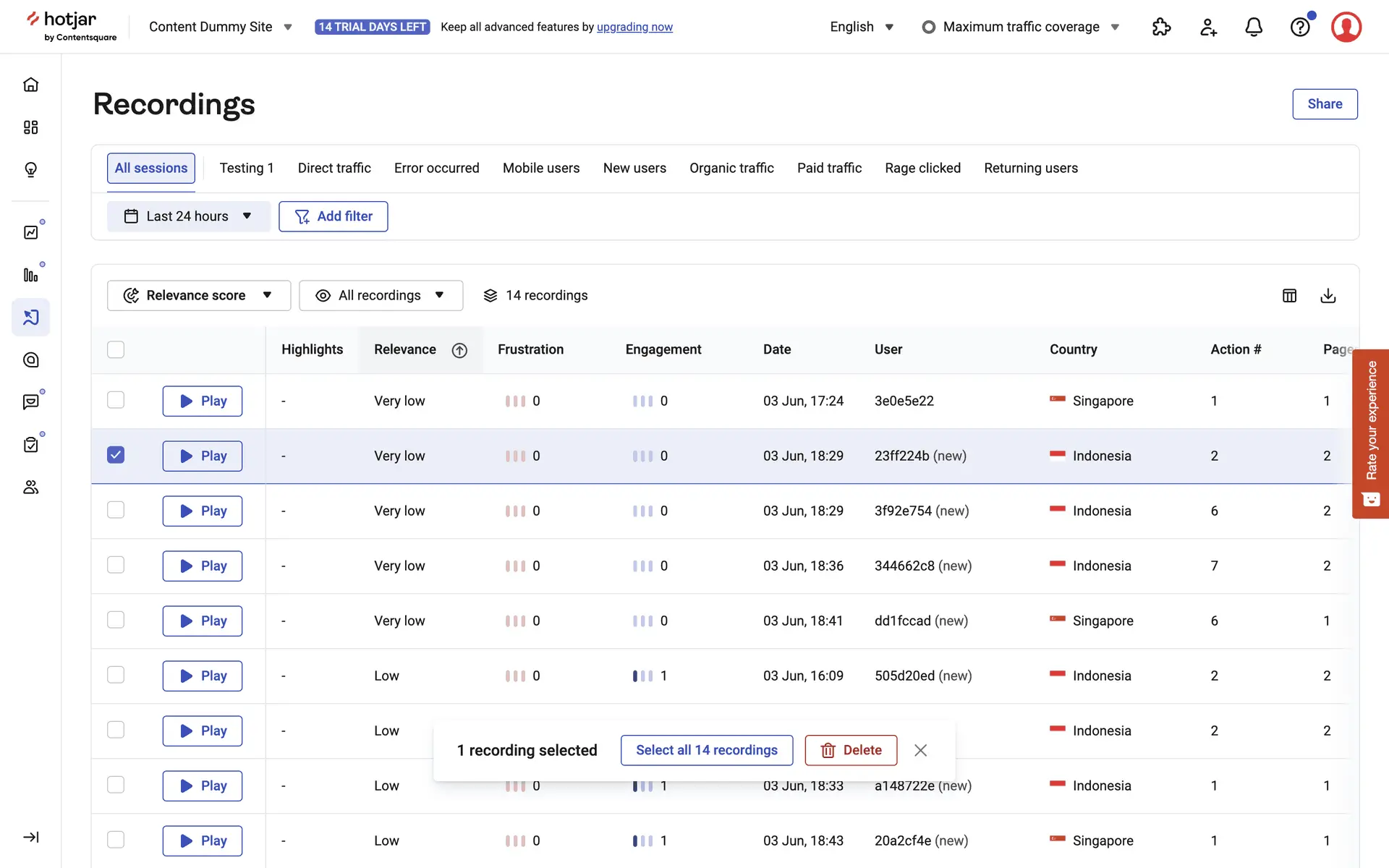
Task: Open the All recordings filter dropdown
Action: click(381, 296)
